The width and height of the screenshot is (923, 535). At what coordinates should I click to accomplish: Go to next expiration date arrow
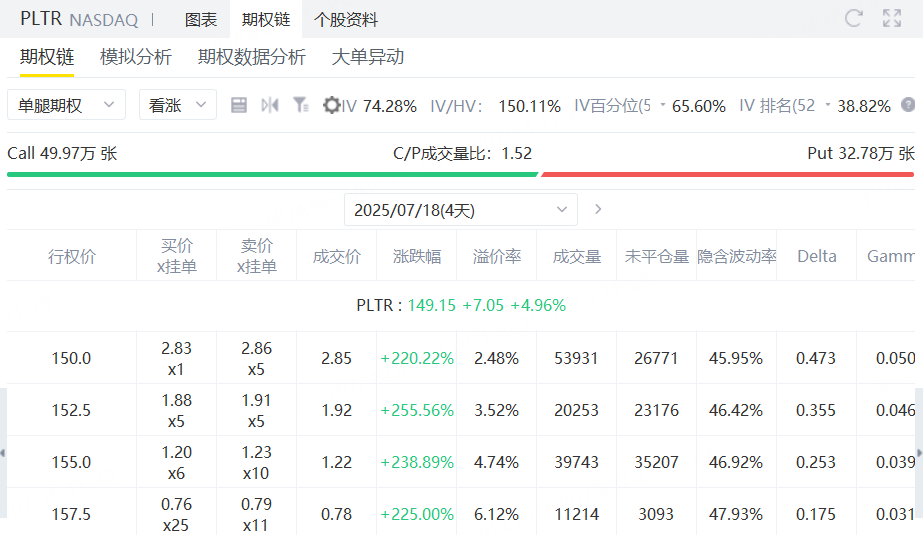[598, 210]
